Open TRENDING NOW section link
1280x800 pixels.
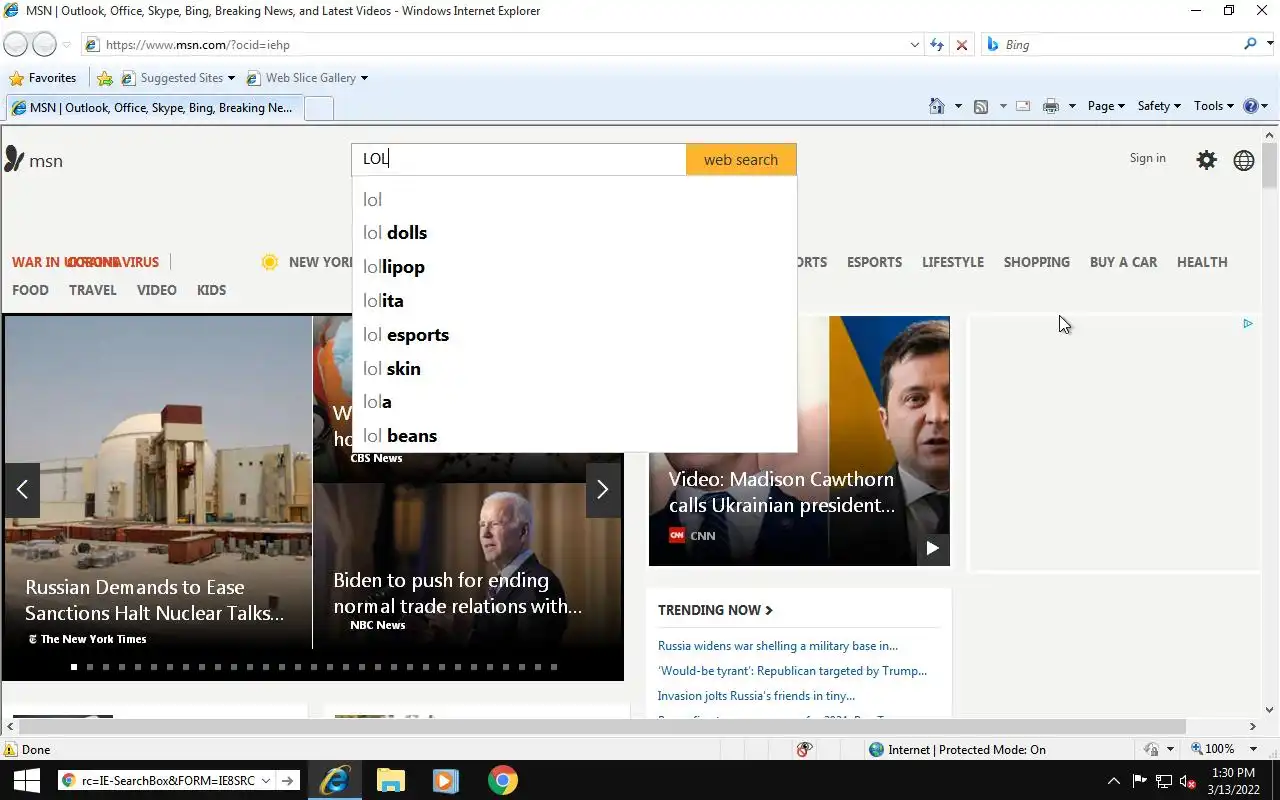click(715, 610)
